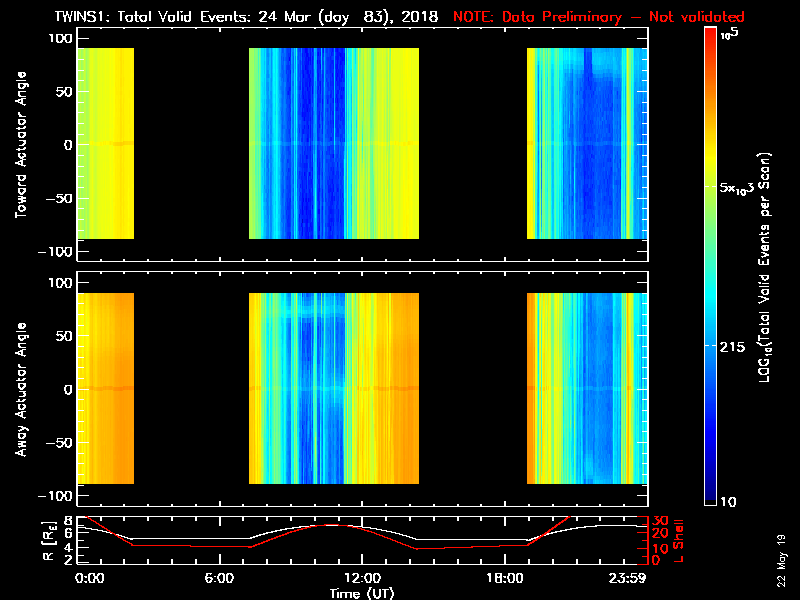
Task: Select the red Data Preliminary note text
Action: point(599,17)
